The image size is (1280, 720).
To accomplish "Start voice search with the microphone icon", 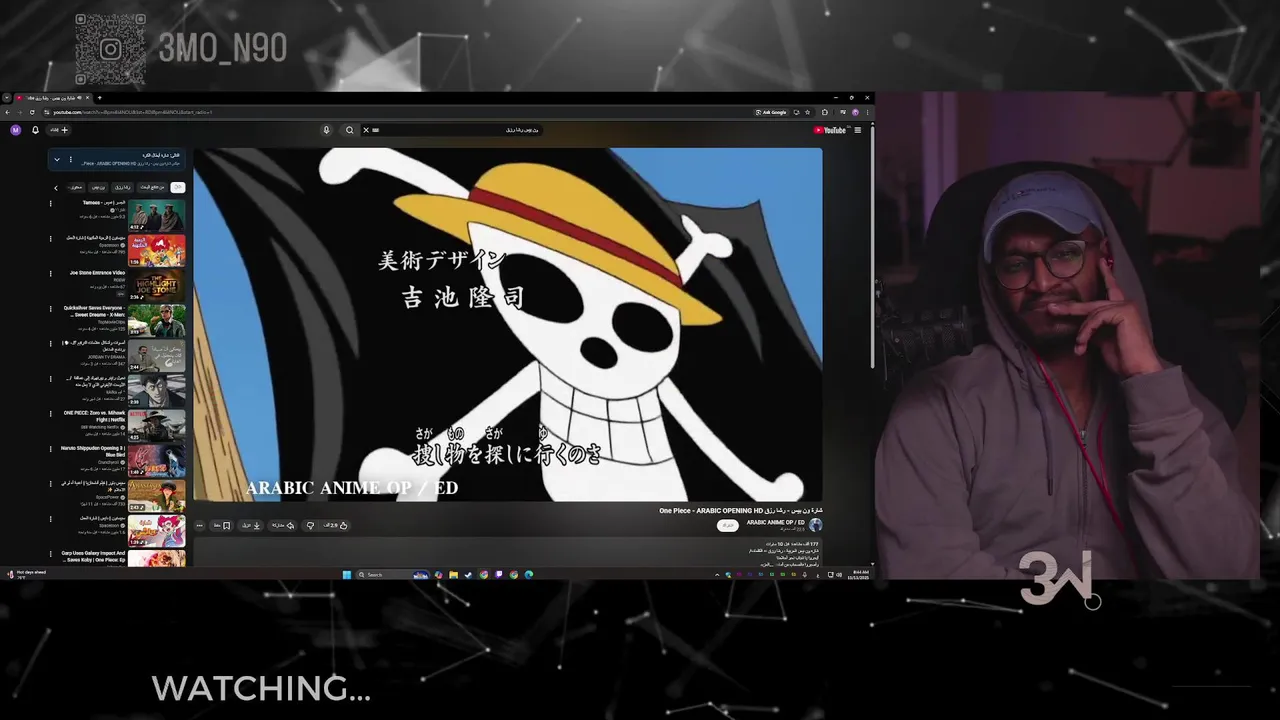I will click(326, 130).
